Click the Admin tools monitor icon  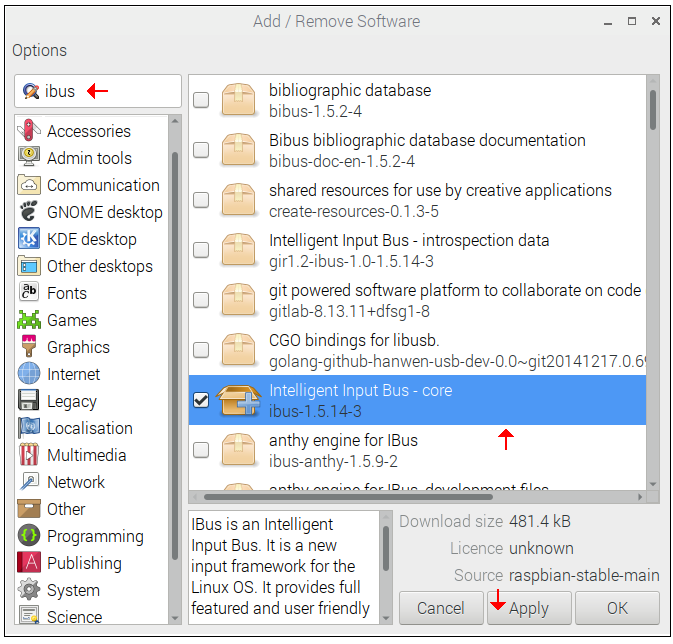29,158
